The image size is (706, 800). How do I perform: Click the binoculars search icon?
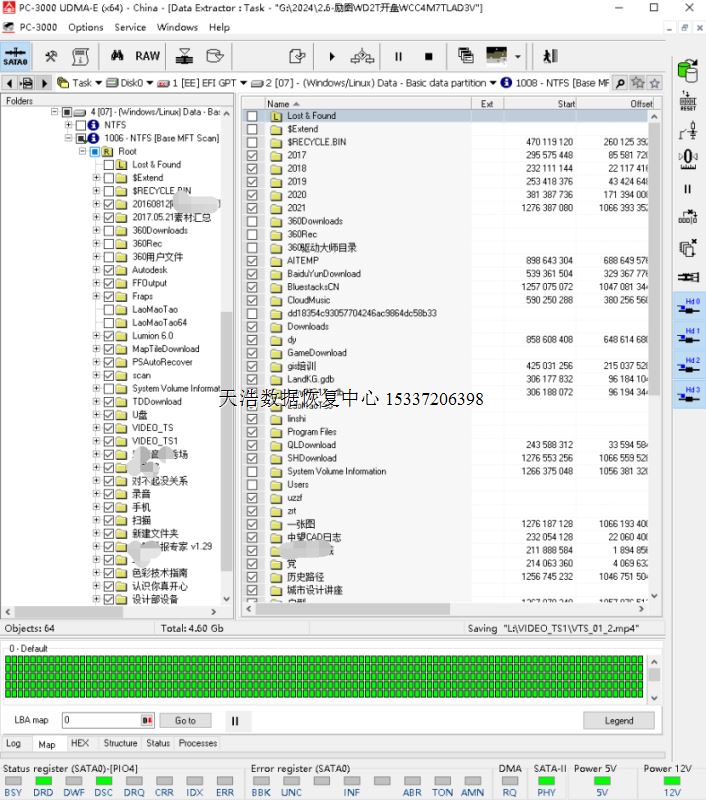[x=117, y=57]
